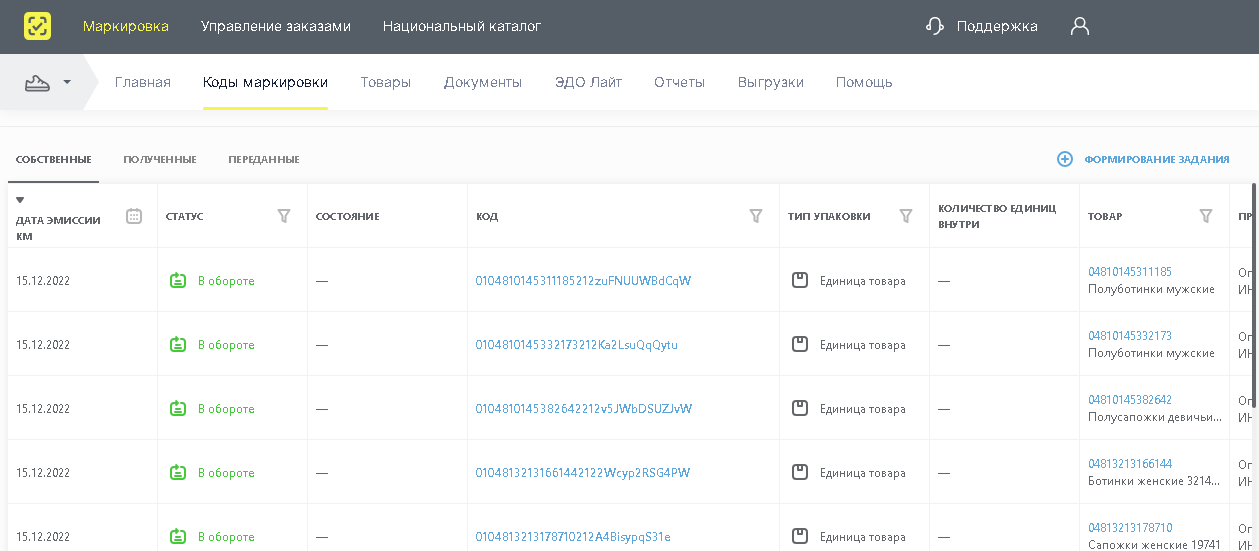The height and width of the screenshot is (551, 1259).
Task: Click Полусапожки девичьи product name
Action: 1157,417
